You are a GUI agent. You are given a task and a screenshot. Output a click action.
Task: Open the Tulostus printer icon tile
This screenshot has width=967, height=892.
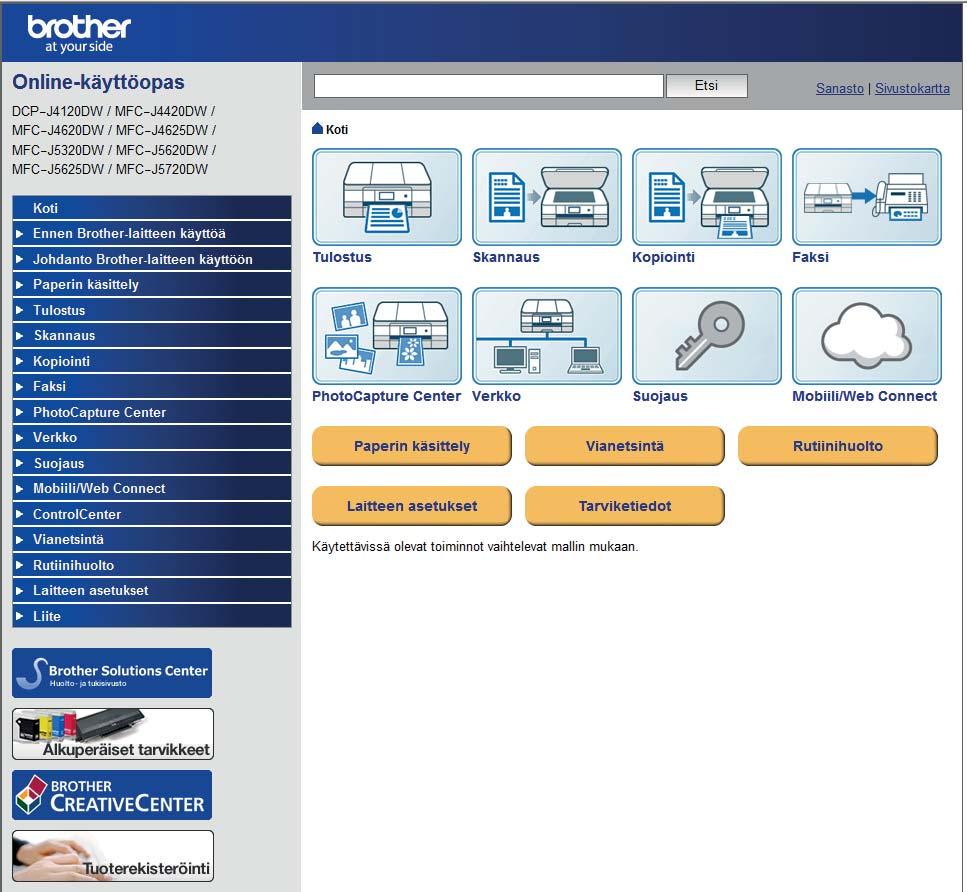click(x=387, y=197)
